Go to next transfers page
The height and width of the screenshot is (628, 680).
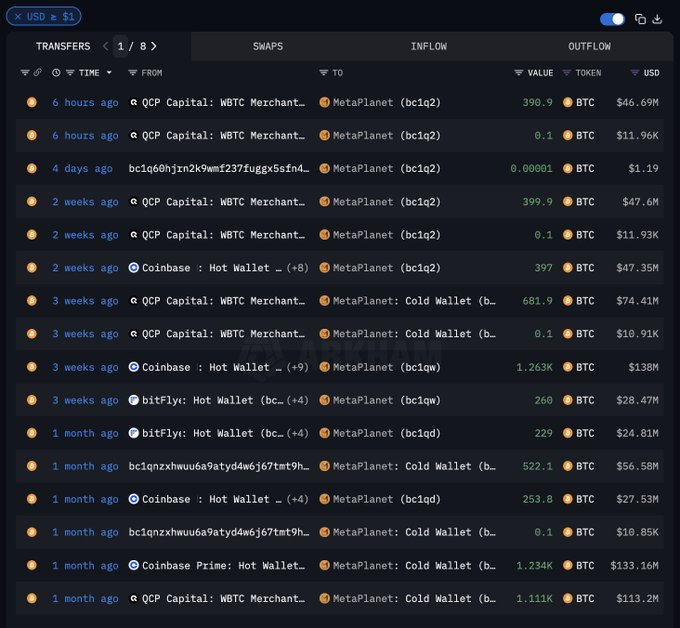point(154,46)
